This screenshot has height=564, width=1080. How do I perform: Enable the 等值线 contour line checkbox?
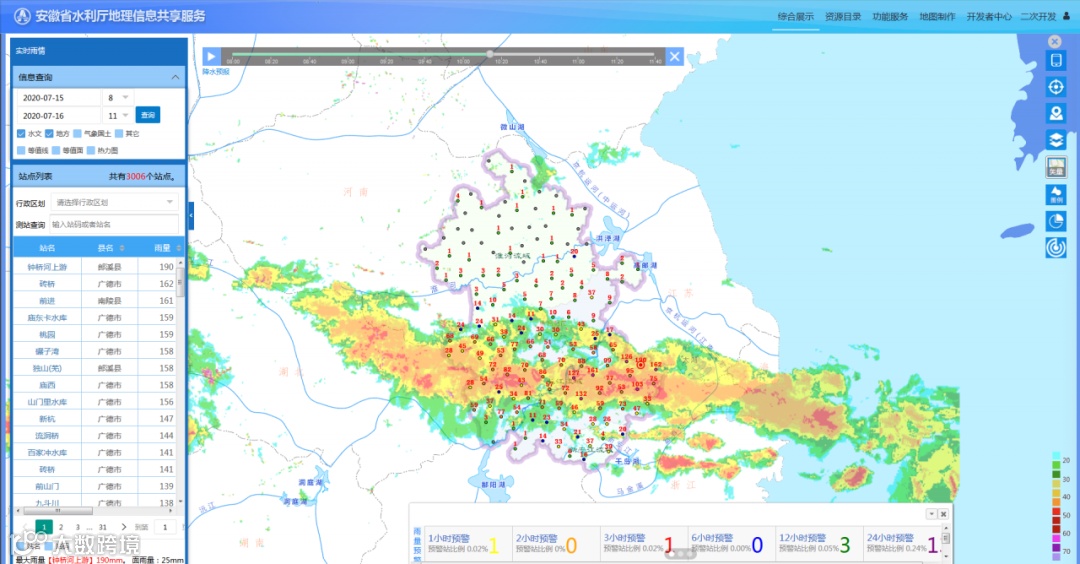pyautogui.click(x=21, y=150)
